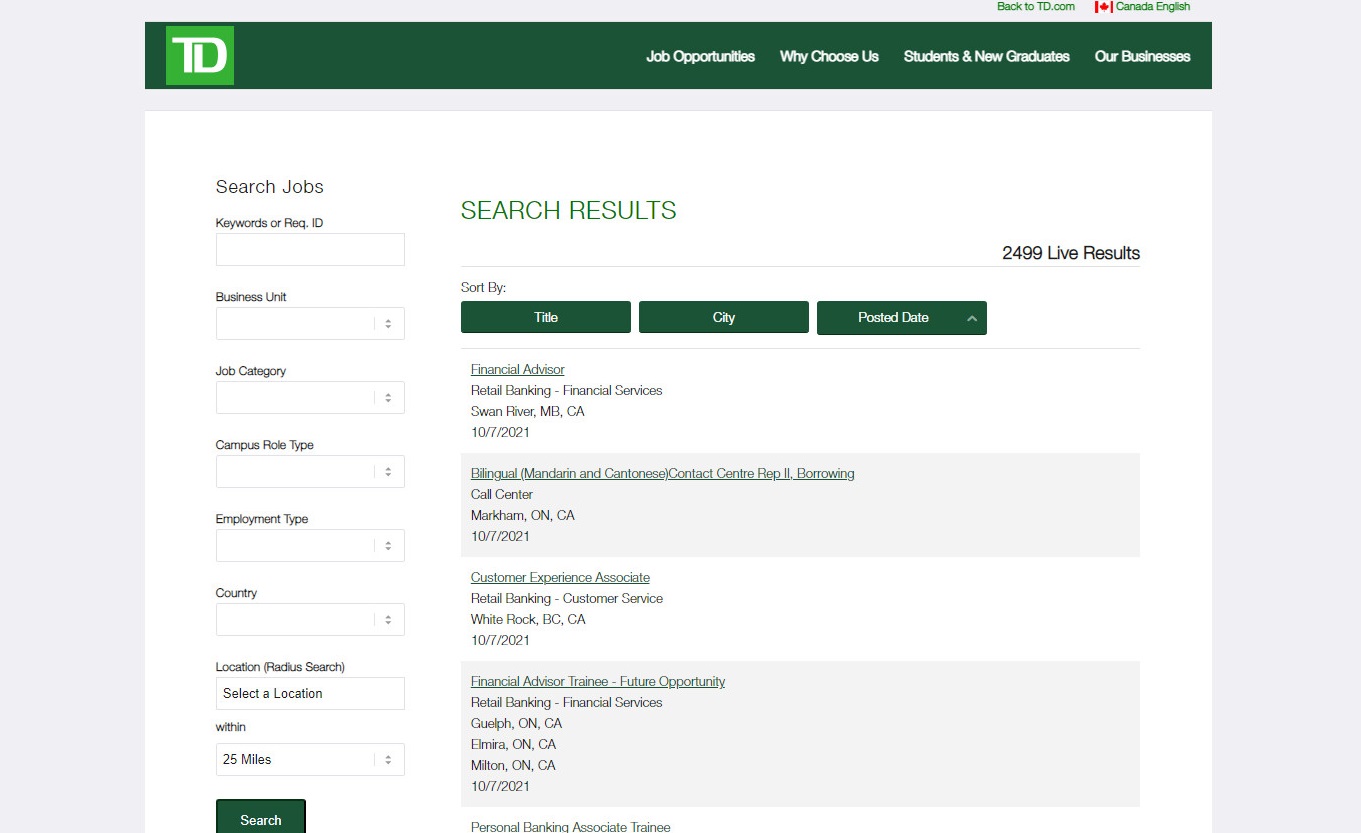Click the Posted Date sort arrow icon
Viewport: 1361px width, 833px height.
click(x=971, y=318)
